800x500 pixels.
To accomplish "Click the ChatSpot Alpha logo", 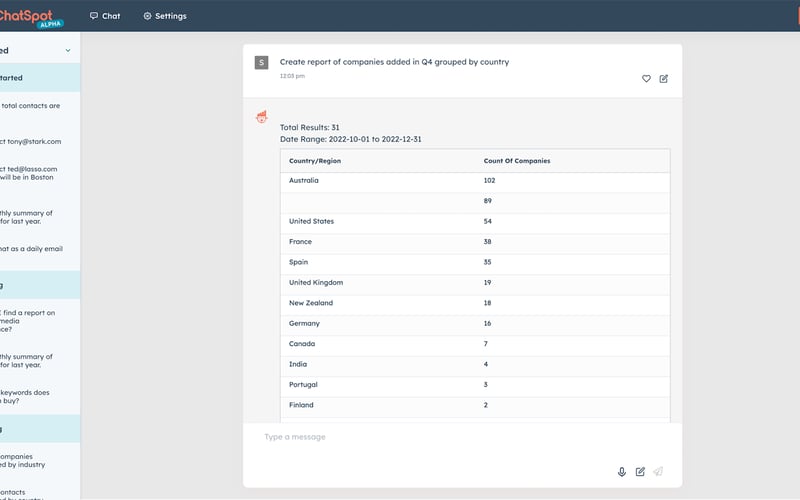I will [x=31, y=18].
